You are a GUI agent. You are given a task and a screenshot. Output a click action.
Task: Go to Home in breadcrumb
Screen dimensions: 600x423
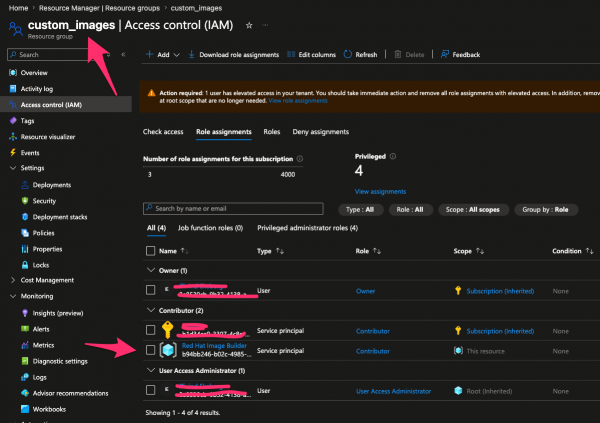tap(18, 8)
